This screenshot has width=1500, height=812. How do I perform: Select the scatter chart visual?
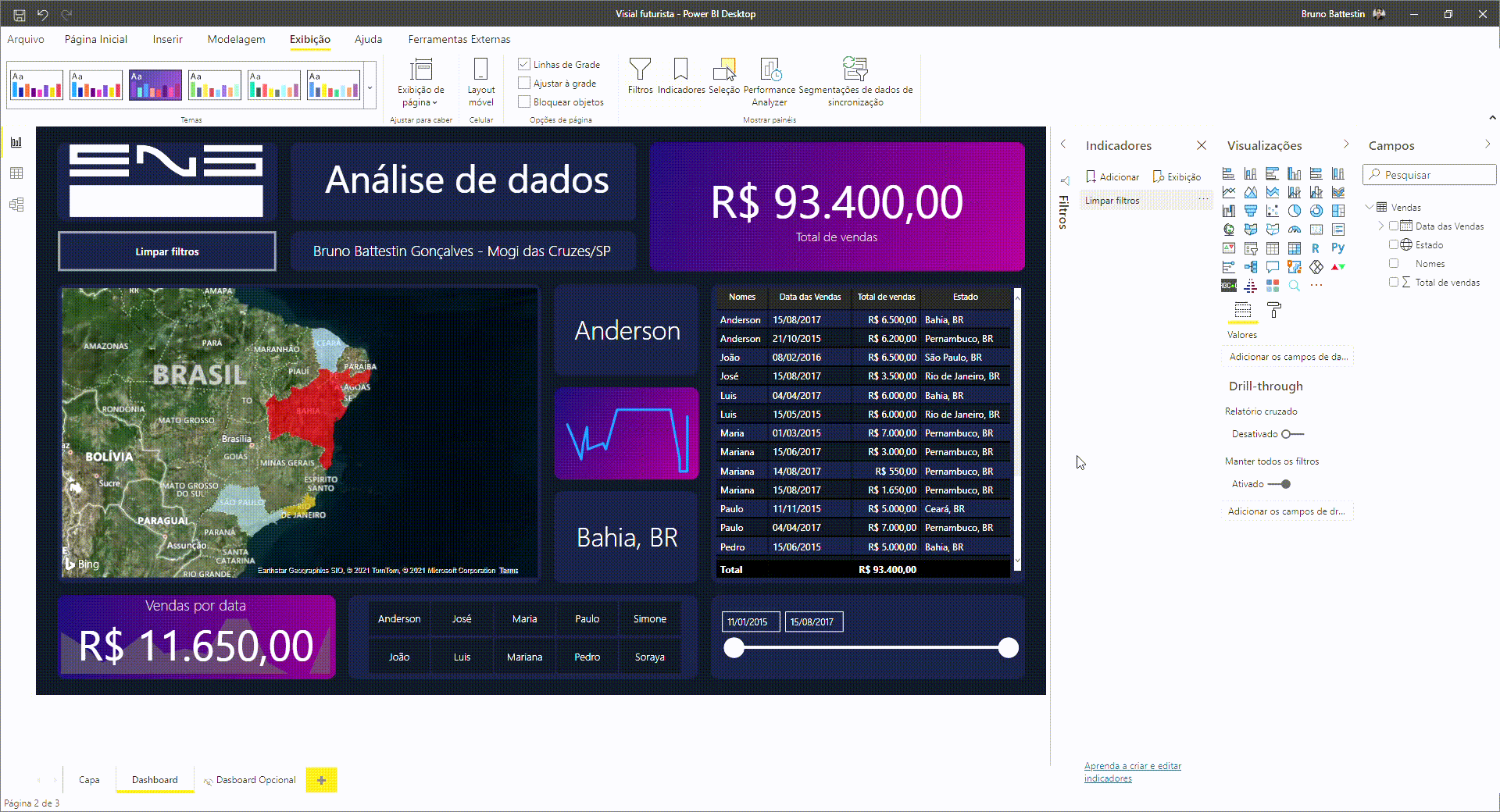pos(1273,211)
